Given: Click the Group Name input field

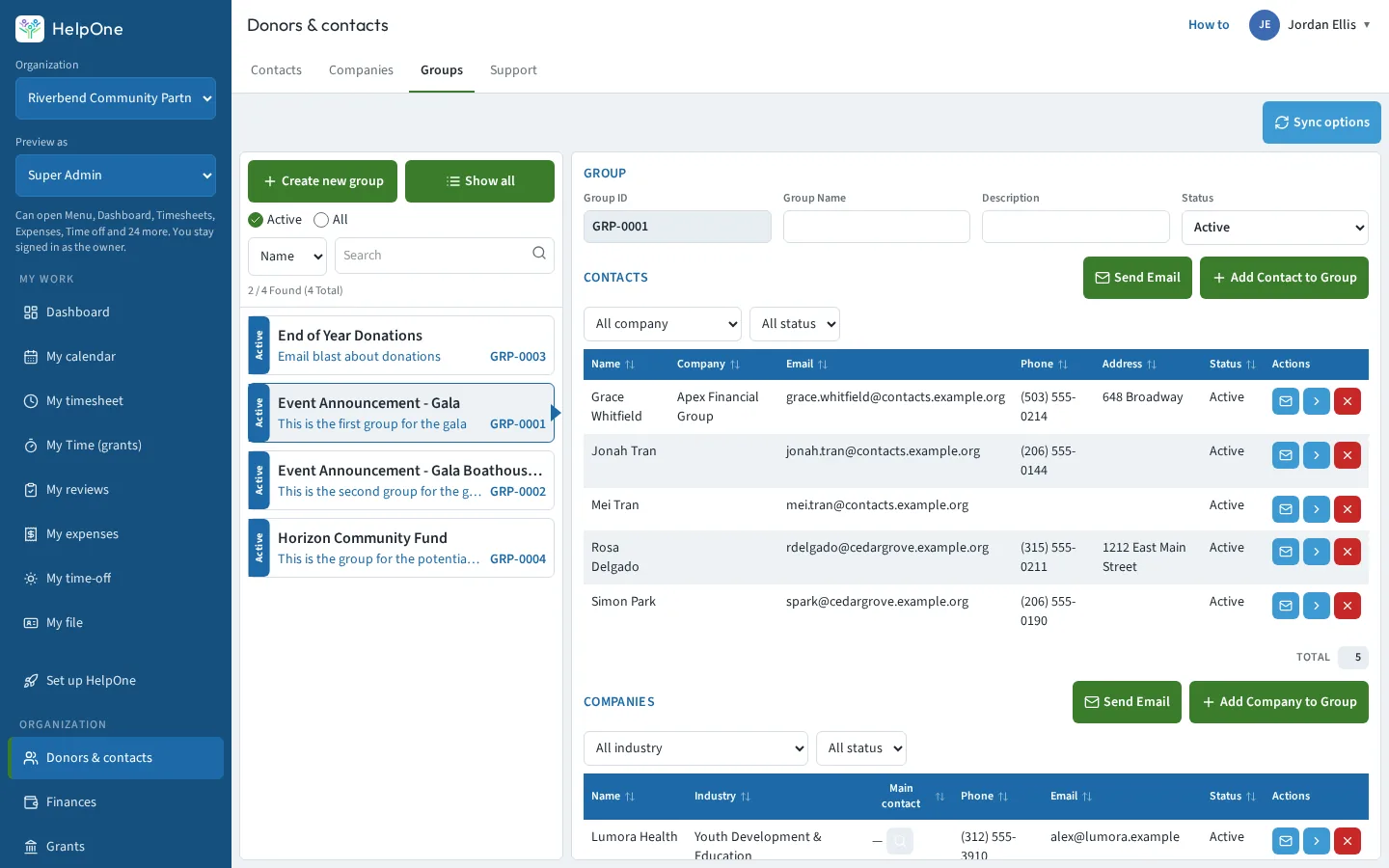Looking at the screenshot, I should (x=876, y=227).
